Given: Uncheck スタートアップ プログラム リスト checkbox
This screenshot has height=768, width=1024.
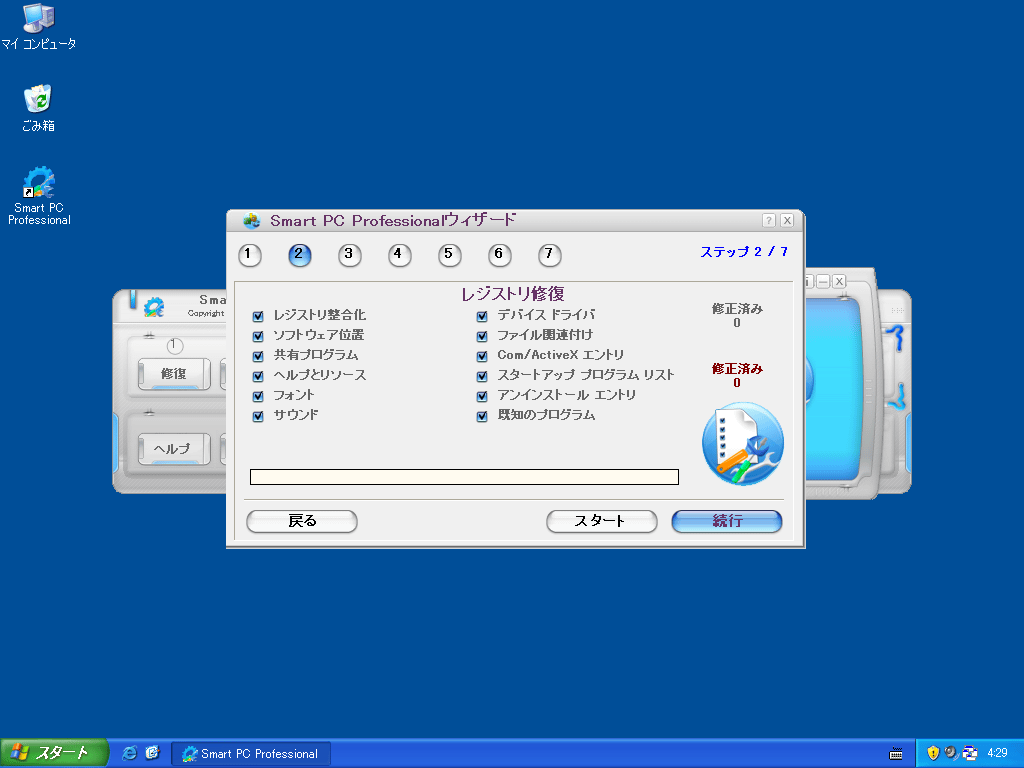Looking at the screenshot, I should [482, 376].
